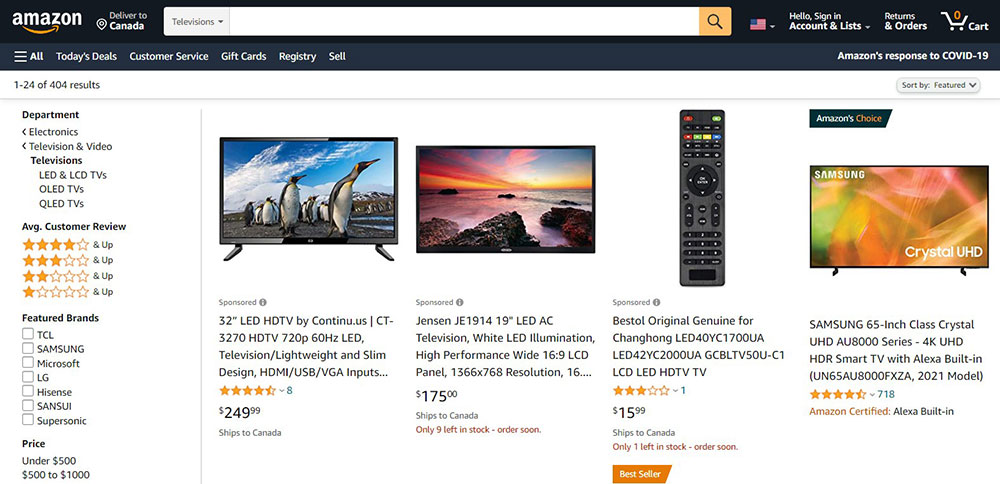Enable the SAMSUNG brand filter checkbox
1000x484 pixels.
click(x=27, y=348)
